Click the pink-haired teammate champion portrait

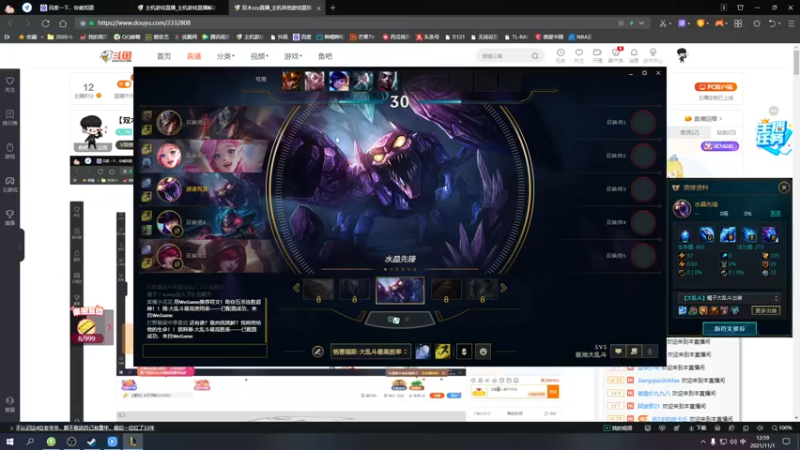click(169, 156)
